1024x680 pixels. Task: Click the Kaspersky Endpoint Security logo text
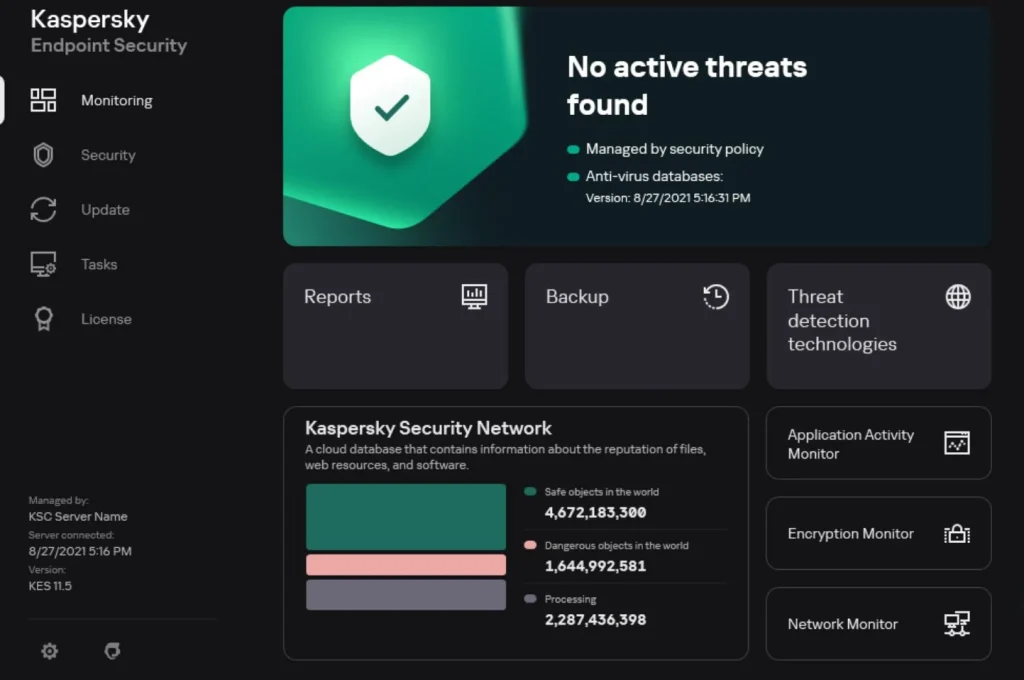tap(109, 31)
